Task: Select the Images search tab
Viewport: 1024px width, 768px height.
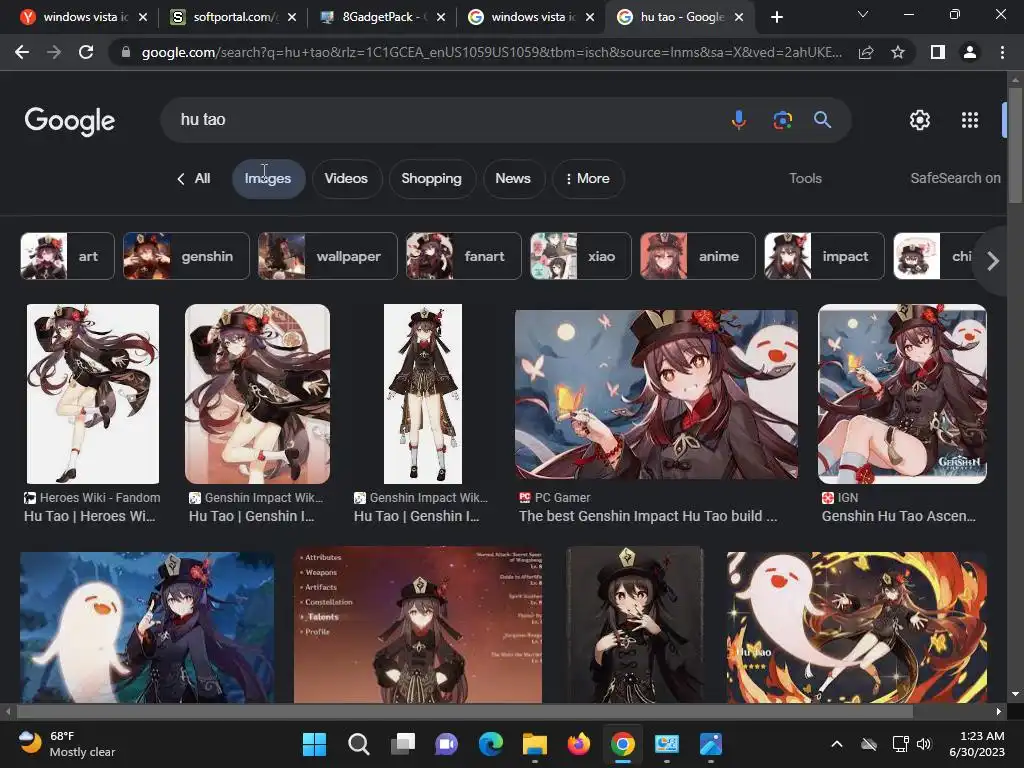Action: tap(268, 178)
